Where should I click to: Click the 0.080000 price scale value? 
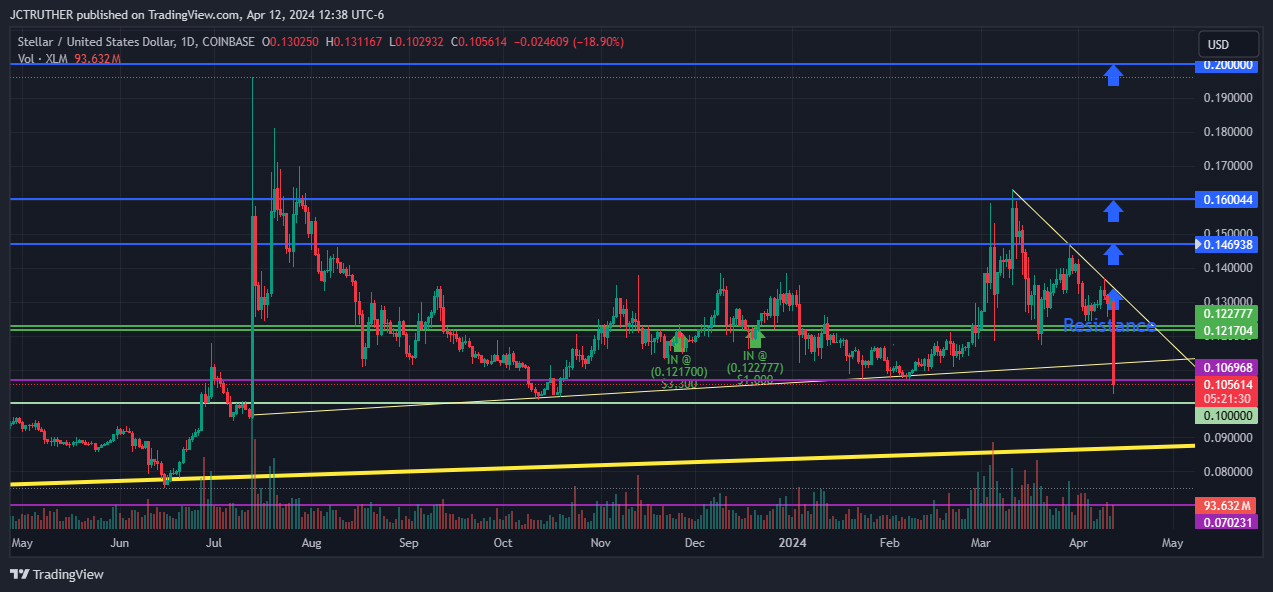tap(1226, 472)
